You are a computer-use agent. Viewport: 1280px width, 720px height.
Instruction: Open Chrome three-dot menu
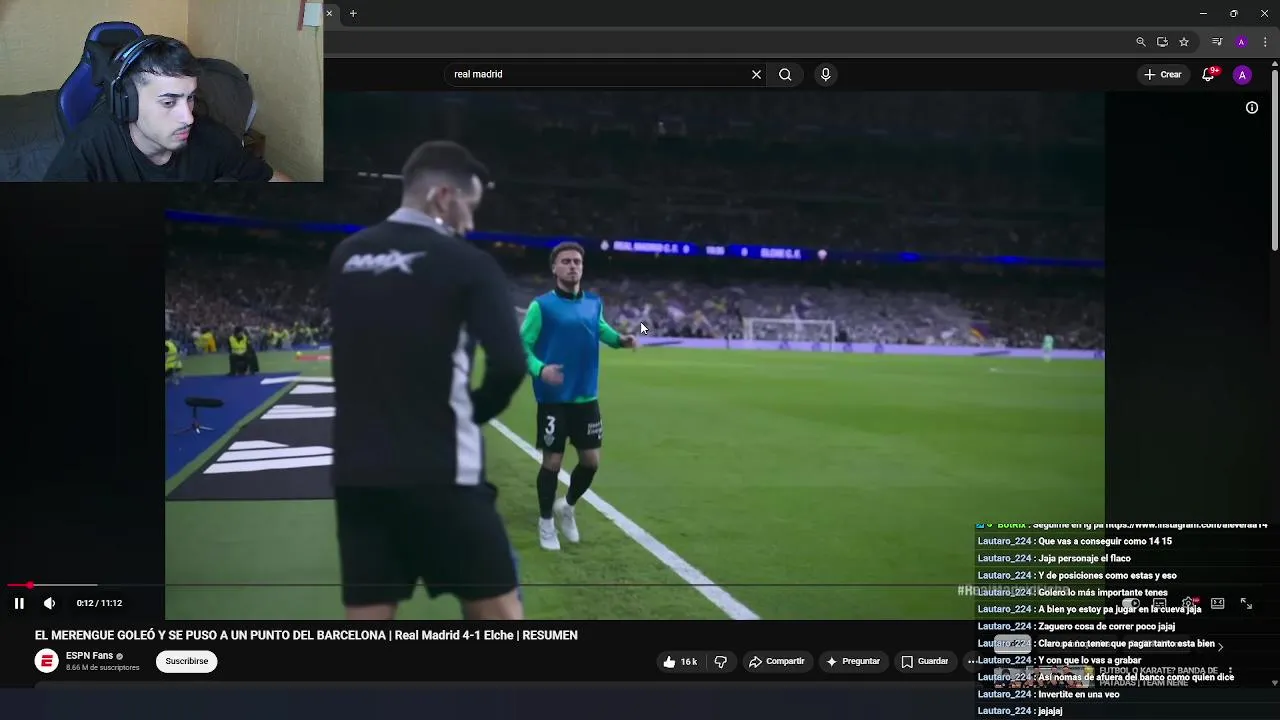[1265, 42]
